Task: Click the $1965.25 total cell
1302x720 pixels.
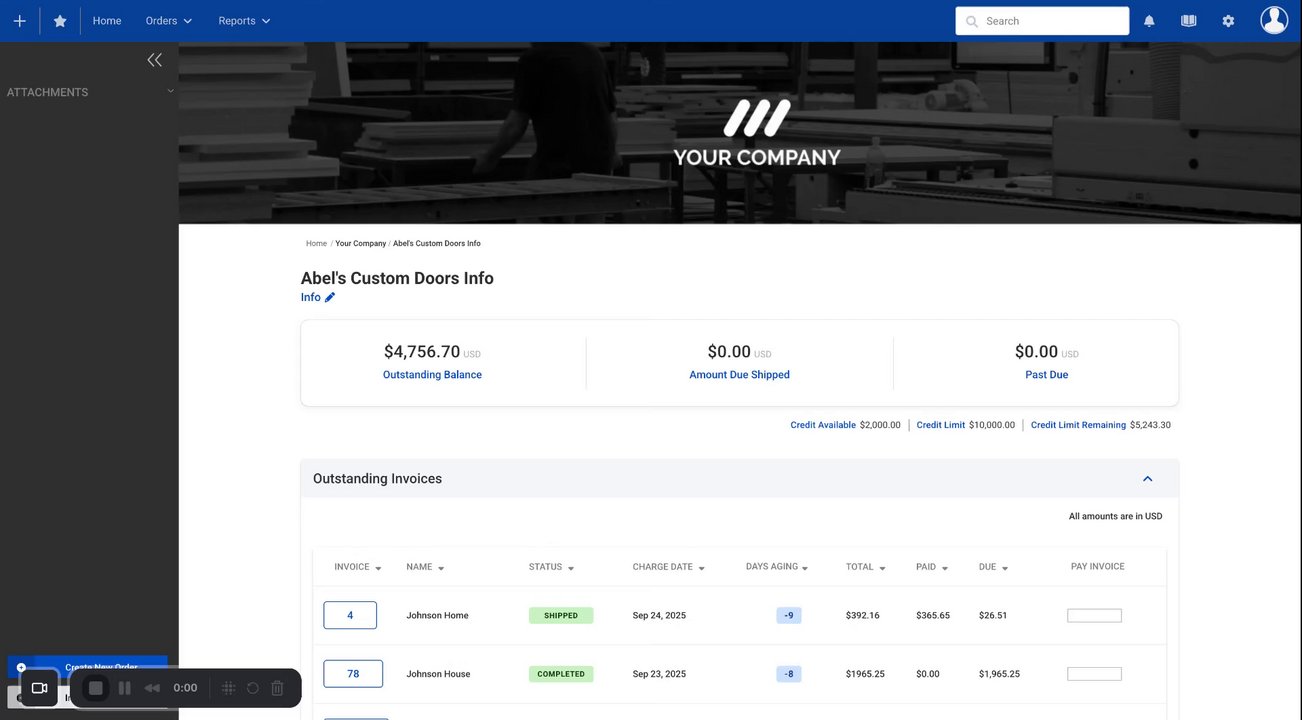Action: click(865, 674)
